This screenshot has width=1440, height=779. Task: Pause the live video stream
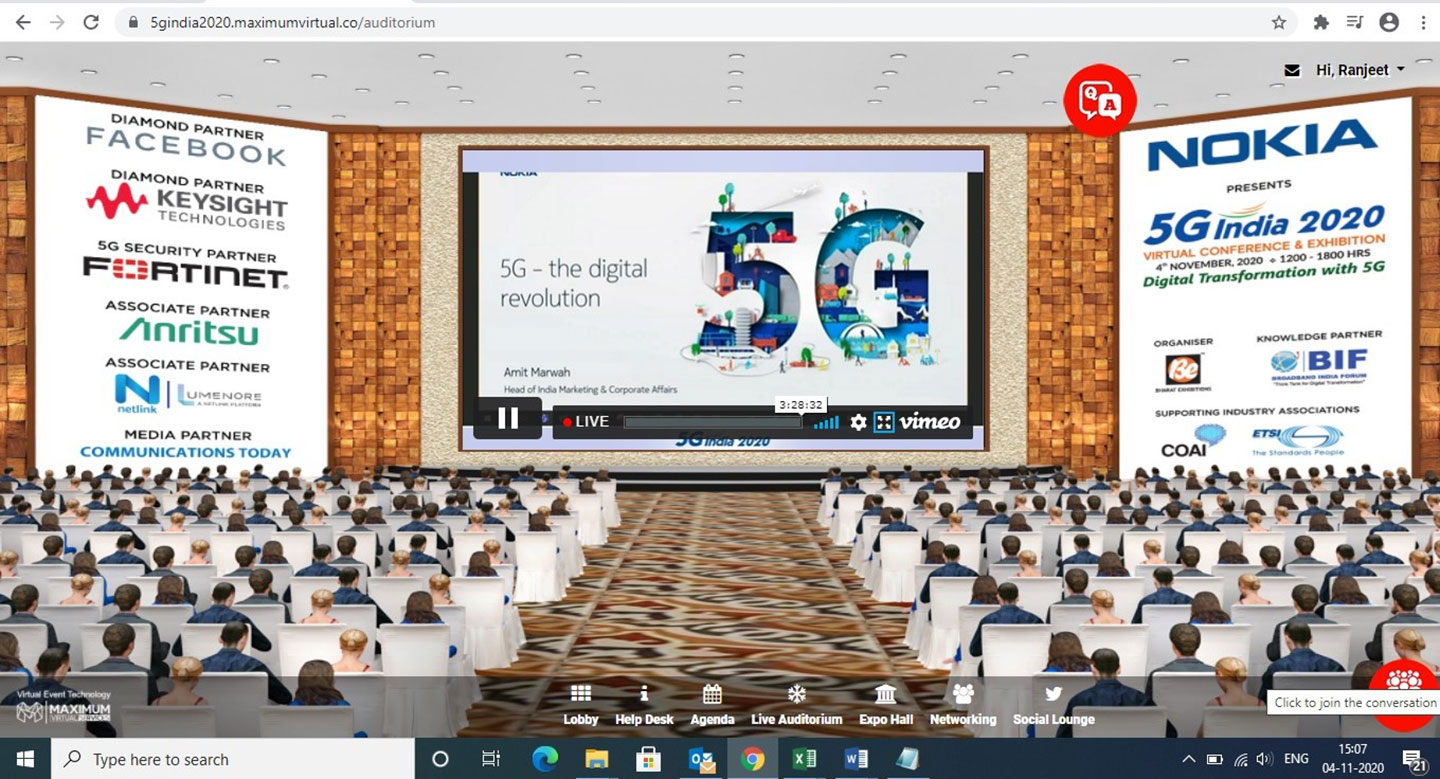tap(508, 418)
